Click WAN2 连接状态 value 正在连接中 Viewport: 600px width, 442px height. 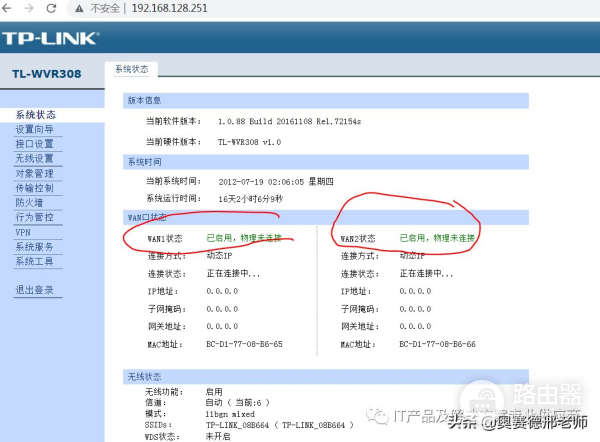426,274
